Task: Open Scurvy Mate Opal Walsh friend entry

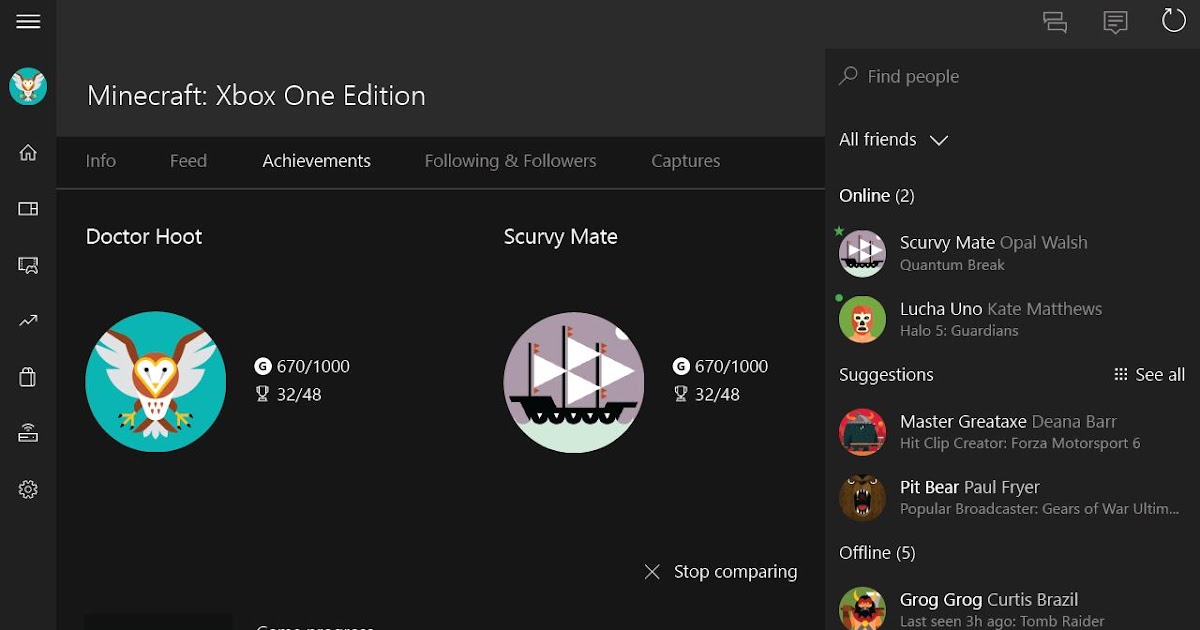Action: pyautogui.click(x=1012, y=253)
